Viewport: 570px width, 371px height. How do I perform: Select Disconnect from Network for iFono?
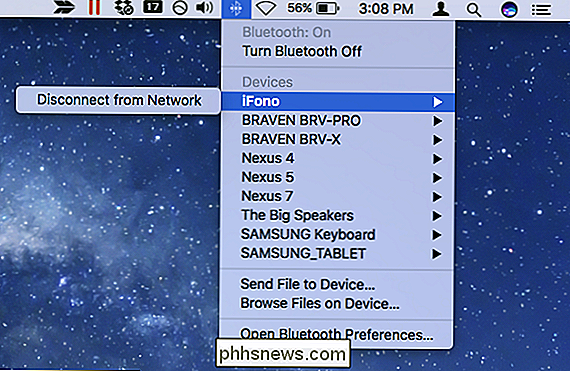click(x=119, y=100)
